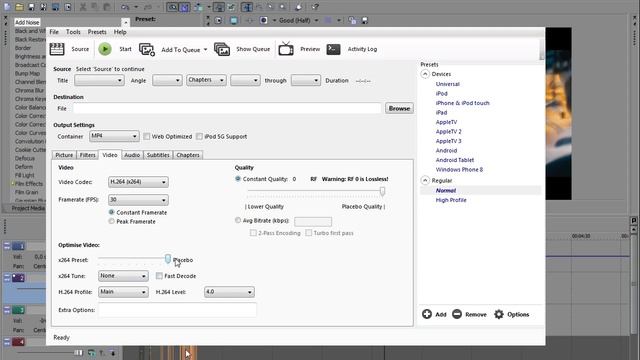The image size is (640, 360).
Task: Select Peak Framerate radio button
Action: tap(111, 221)
